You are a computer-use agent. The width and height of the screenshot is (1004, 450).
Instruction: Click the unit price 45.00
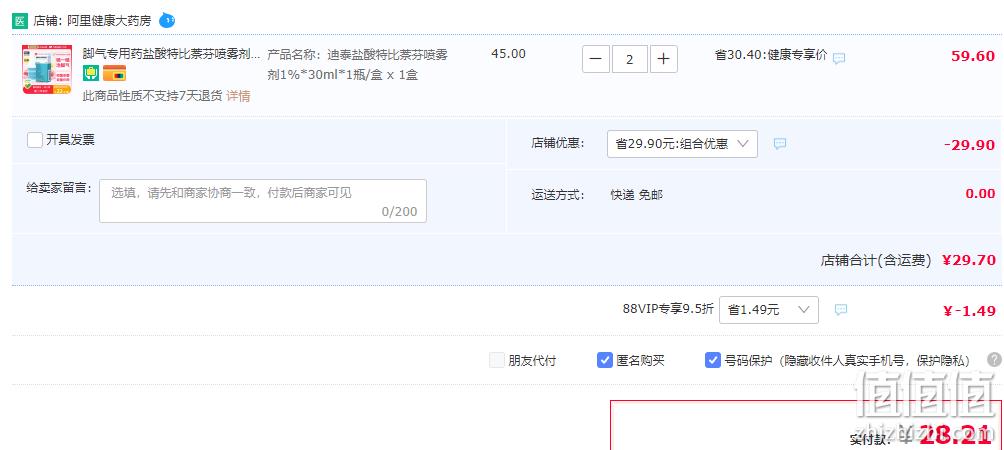(x=508, y=54)
